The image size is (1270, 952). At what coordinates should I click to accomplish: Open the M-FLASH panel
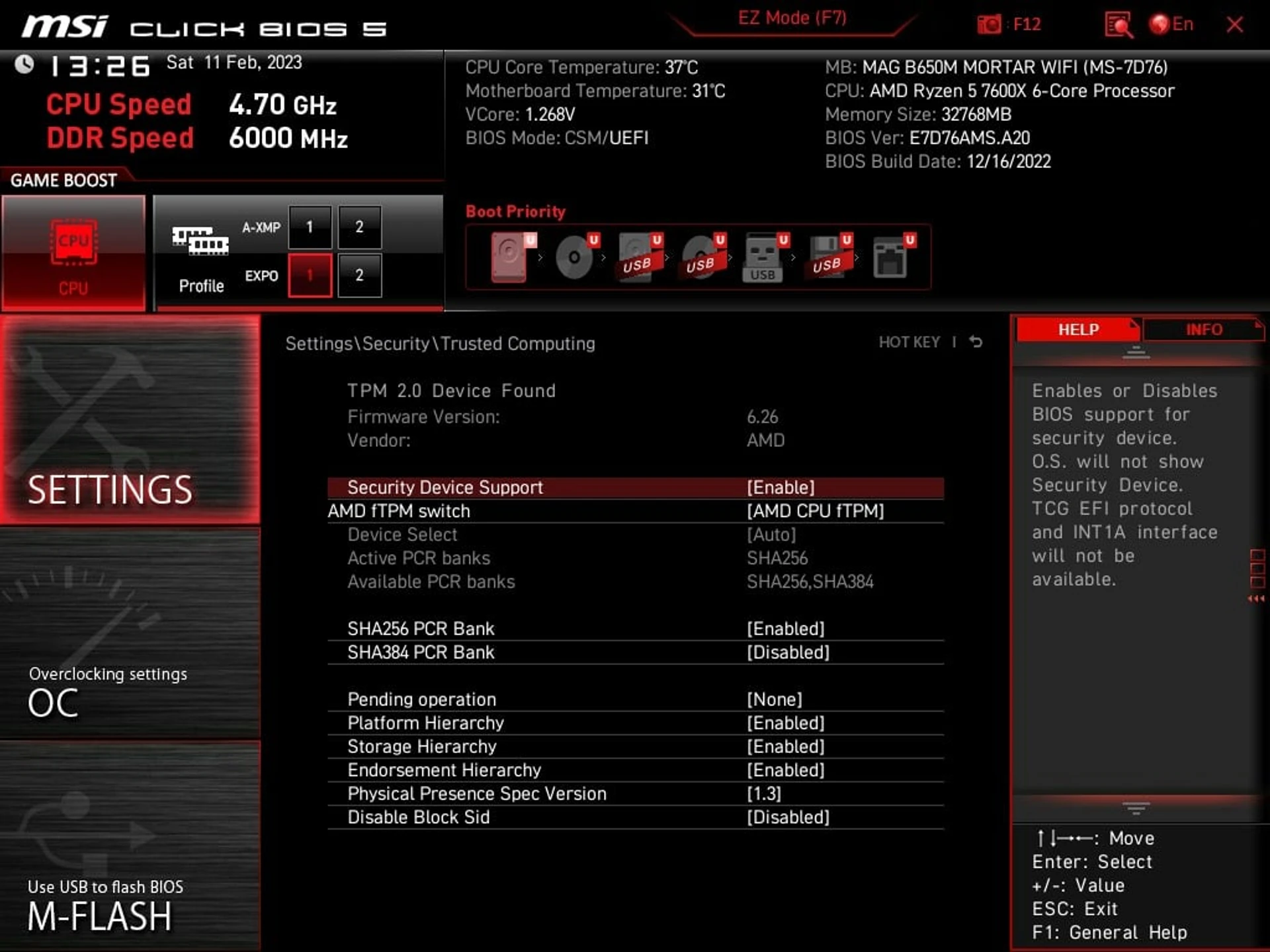(x=130, y=846)
